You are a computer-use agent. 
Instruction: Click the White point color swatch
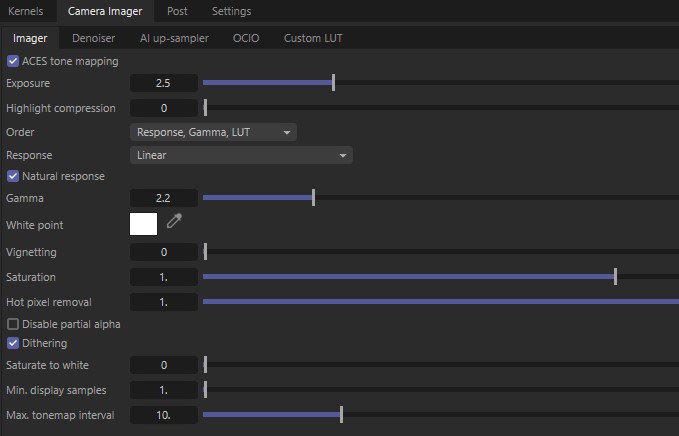click(x=143, y=223)
